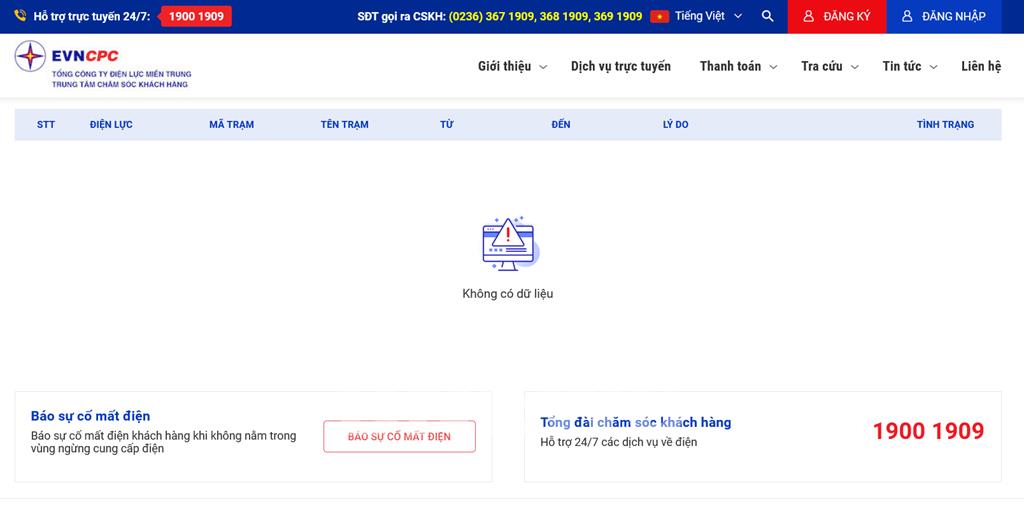The image size is (1024, 509).
Task: Open the Tiếng Việt language dropdown
Action: (x=709, y=16)
